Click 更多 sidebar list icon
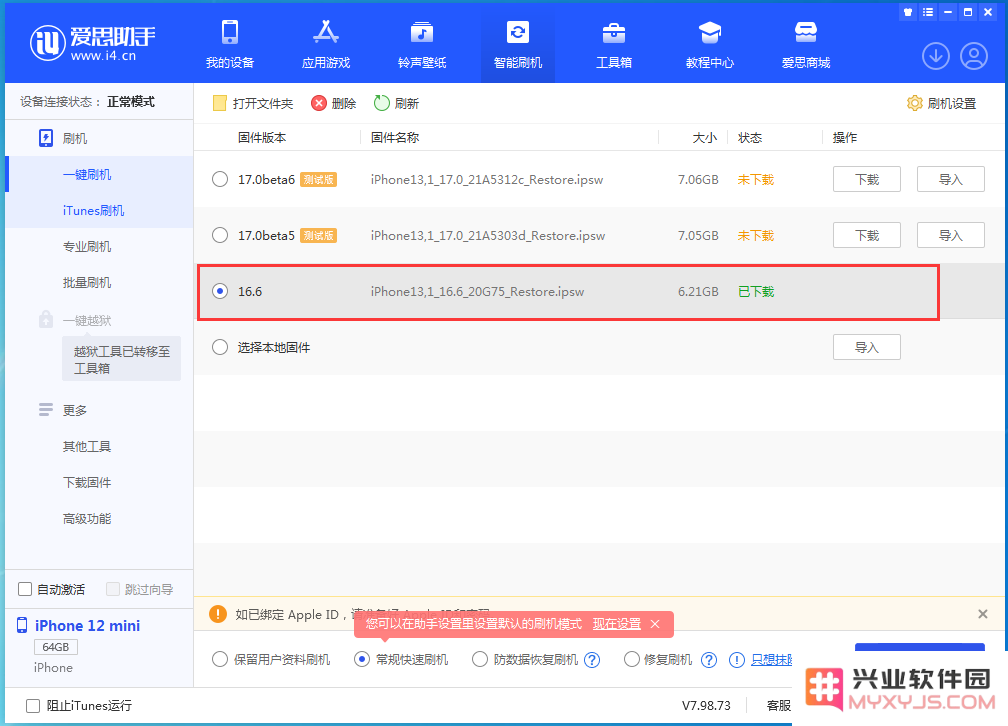Screen dimensions: 1008x726 pyautogui.click(x=46, y=410)
